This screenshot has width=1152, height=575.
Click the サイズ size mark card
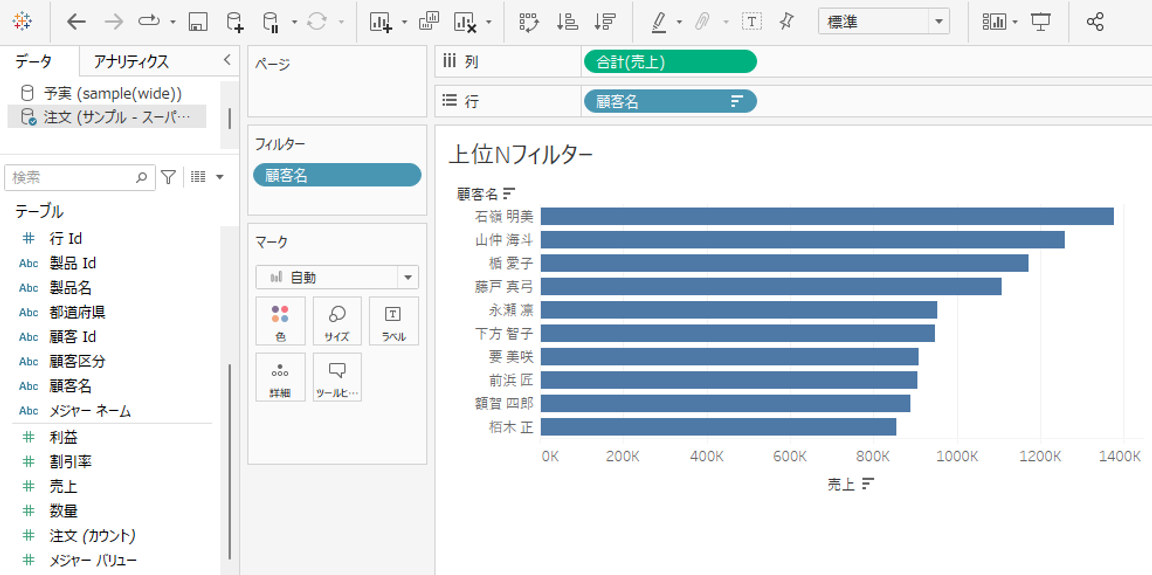337,321
